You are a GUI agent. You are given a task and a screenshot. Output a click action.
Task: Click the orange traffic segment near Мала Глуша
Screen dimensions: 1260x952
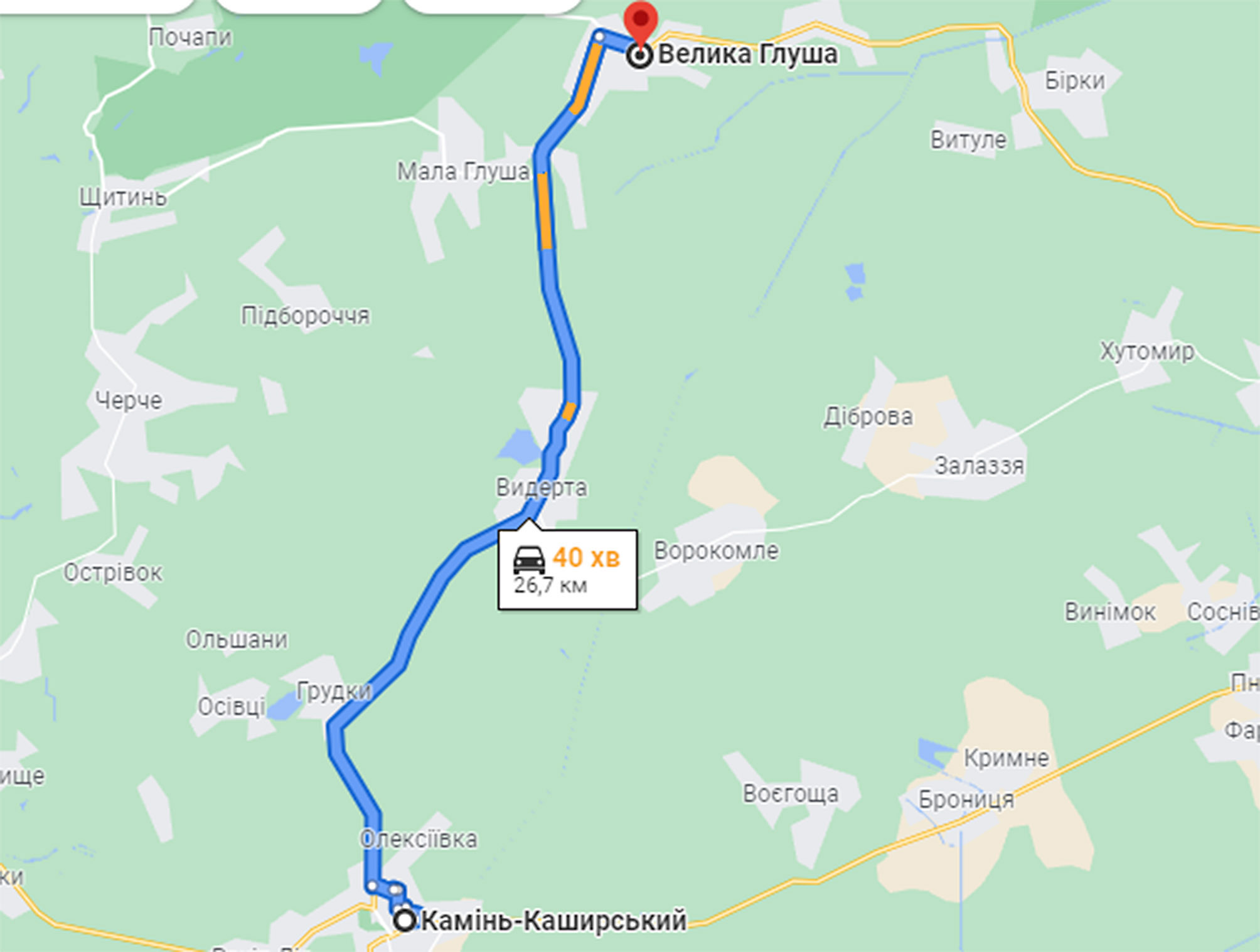(545, 210)
